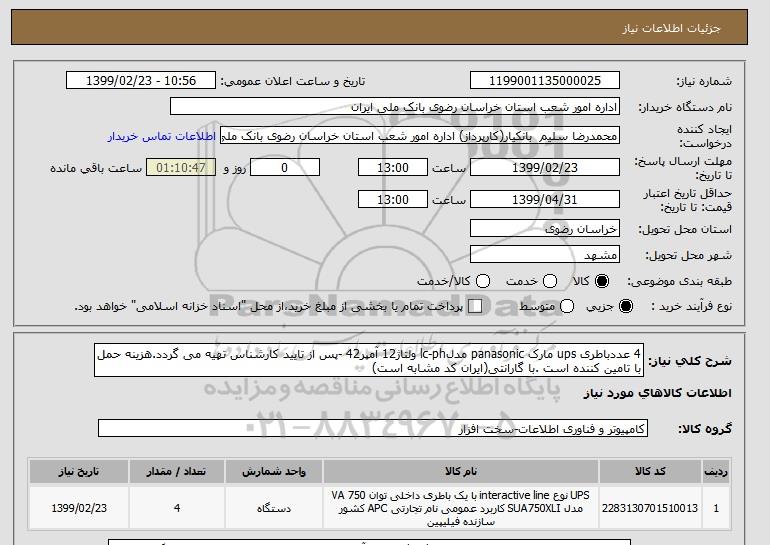Click the UPS interactive line product name cell
The width and height of the screenshot is (770, 545).
pyautogui.click(x=461, y=508)
